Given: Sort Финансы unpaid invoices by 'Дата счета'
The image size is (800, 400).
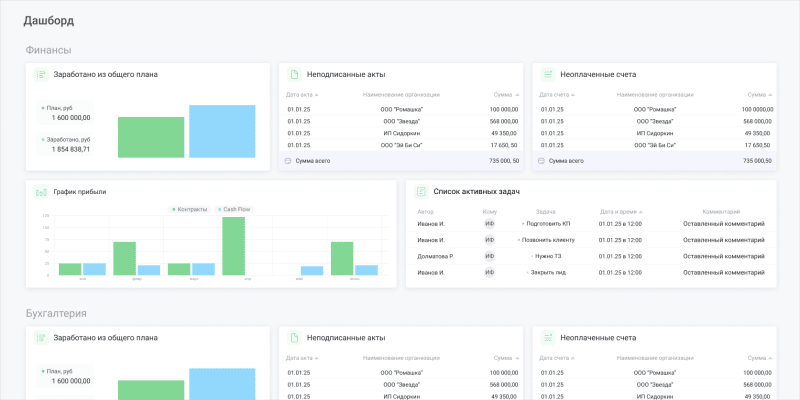Looking at the screenshot, I should [x=557, y=94].
